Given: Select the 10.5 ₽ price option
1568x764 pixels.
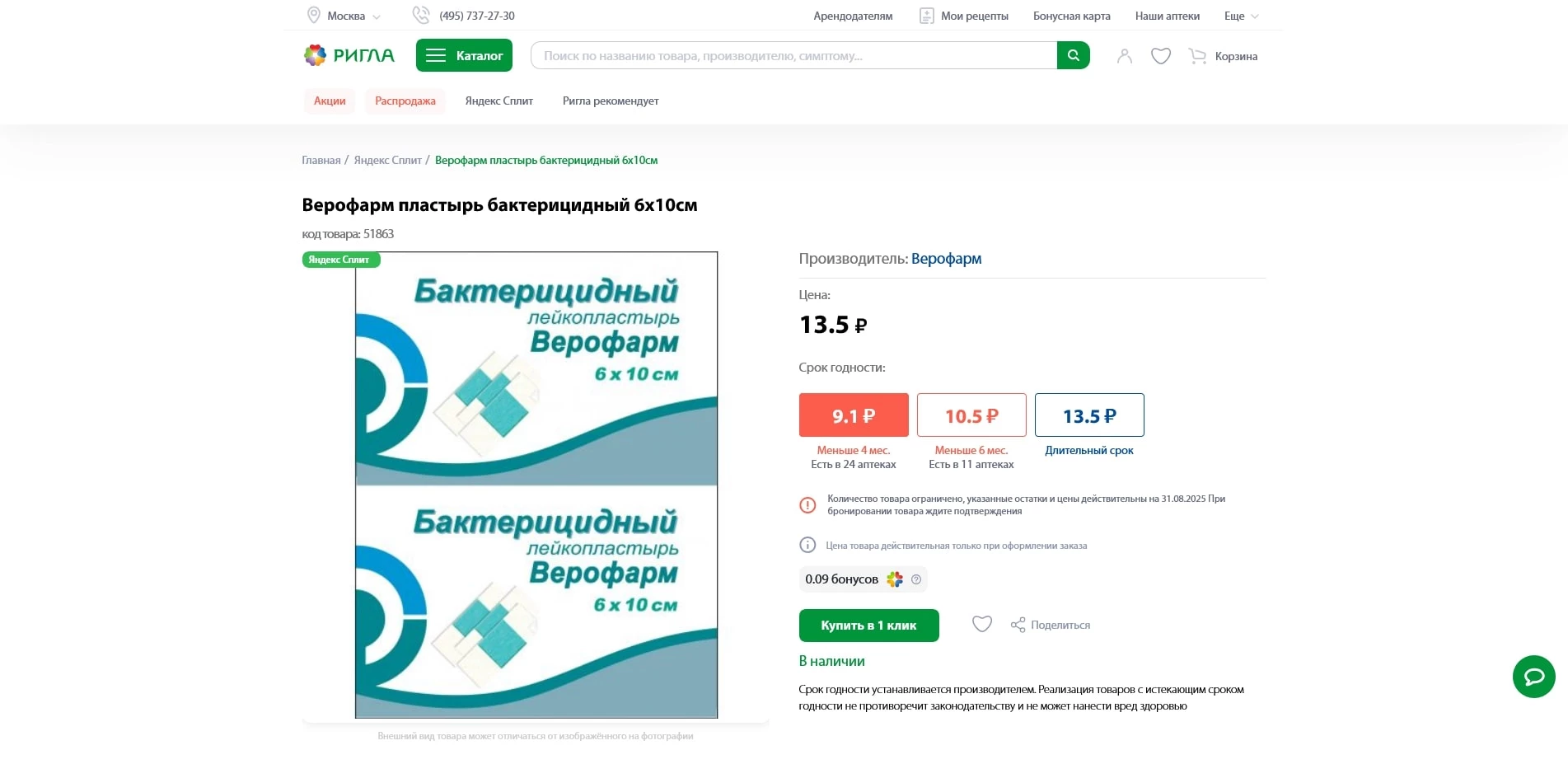Looking at the screenshot, I should (971, 415).
